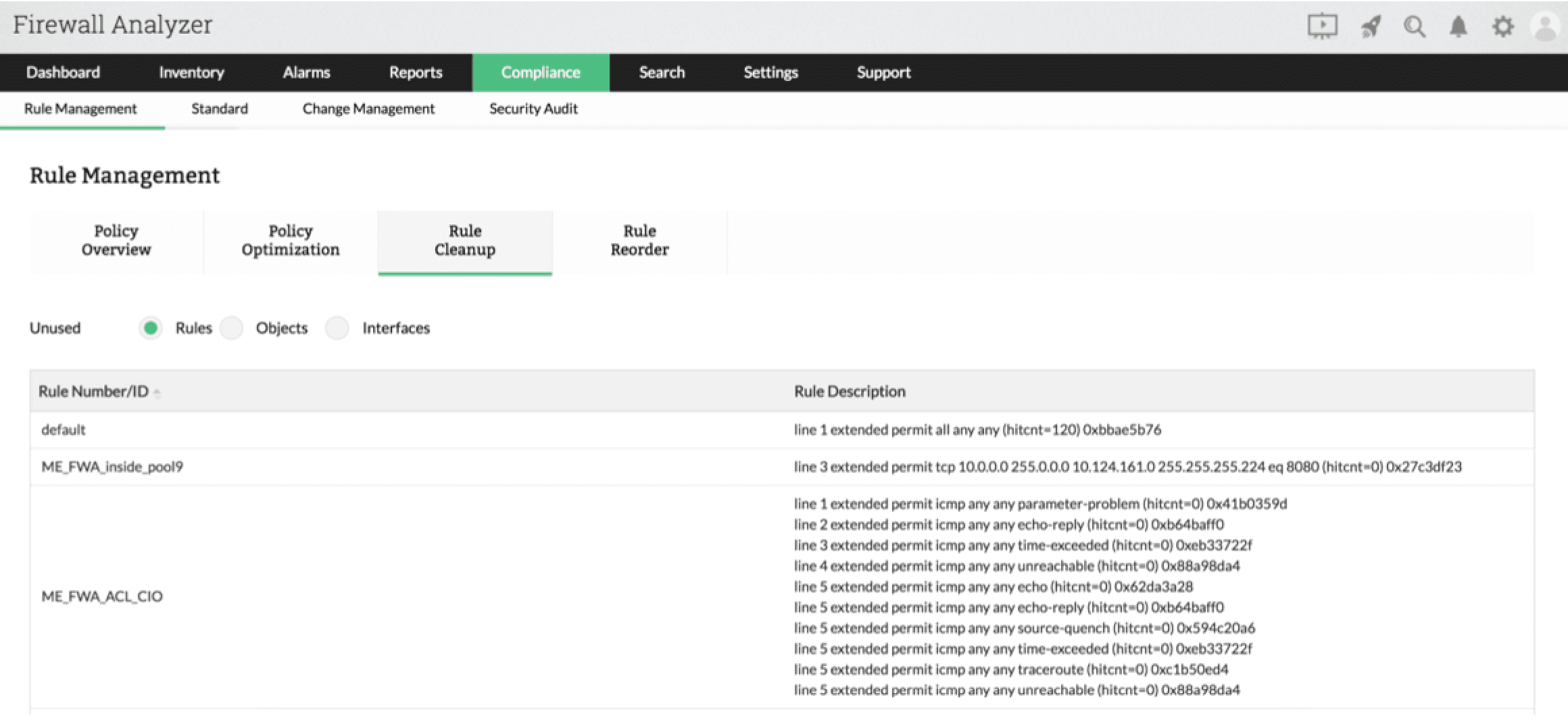
Task: Open the Policy Optimization tab
Action: tap(291, 240)
